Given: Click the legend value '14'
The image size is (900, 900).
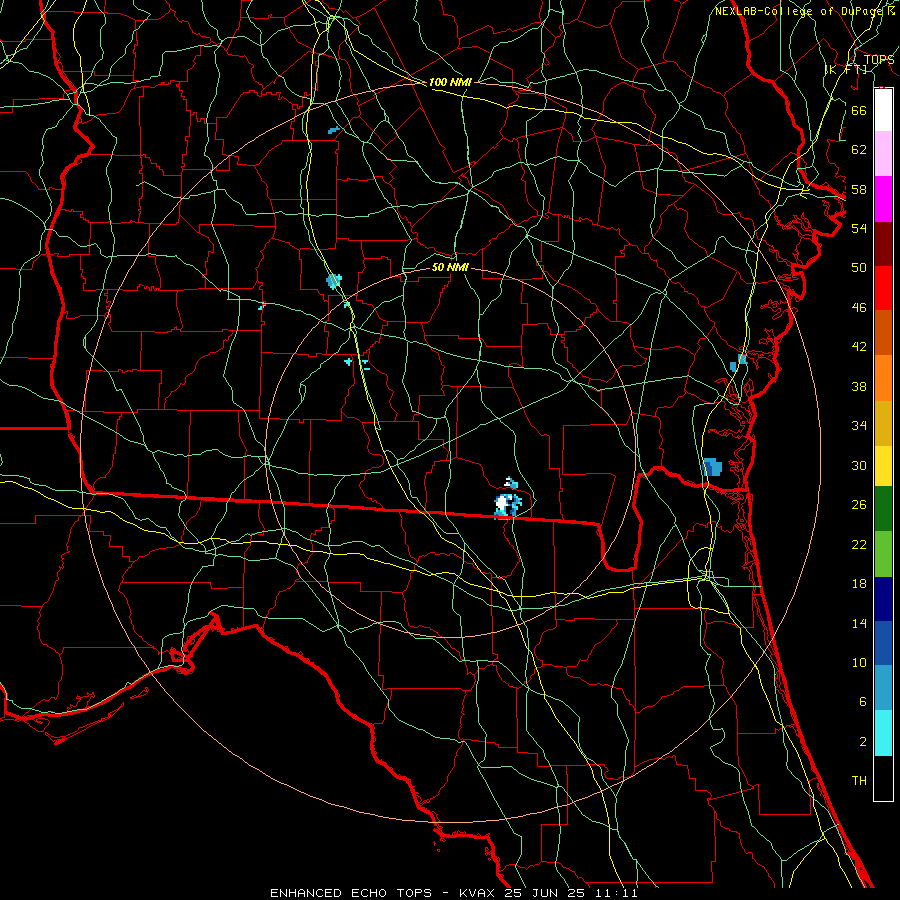Looking at the screenshot, I should [859, 623].
